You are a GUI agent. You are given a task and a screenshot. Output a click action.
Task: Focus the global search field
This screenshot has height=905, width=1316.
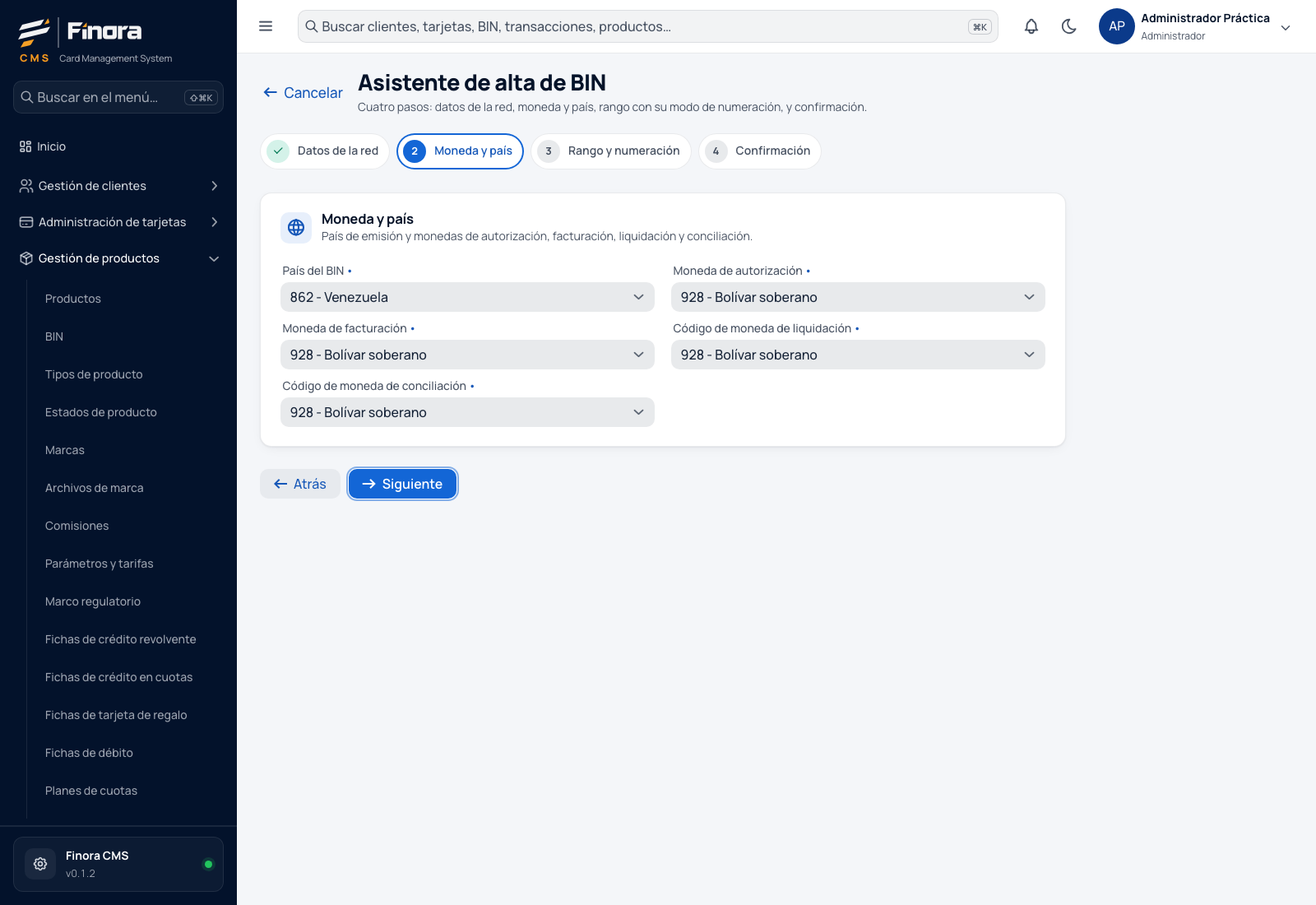[x=648, y=26]
